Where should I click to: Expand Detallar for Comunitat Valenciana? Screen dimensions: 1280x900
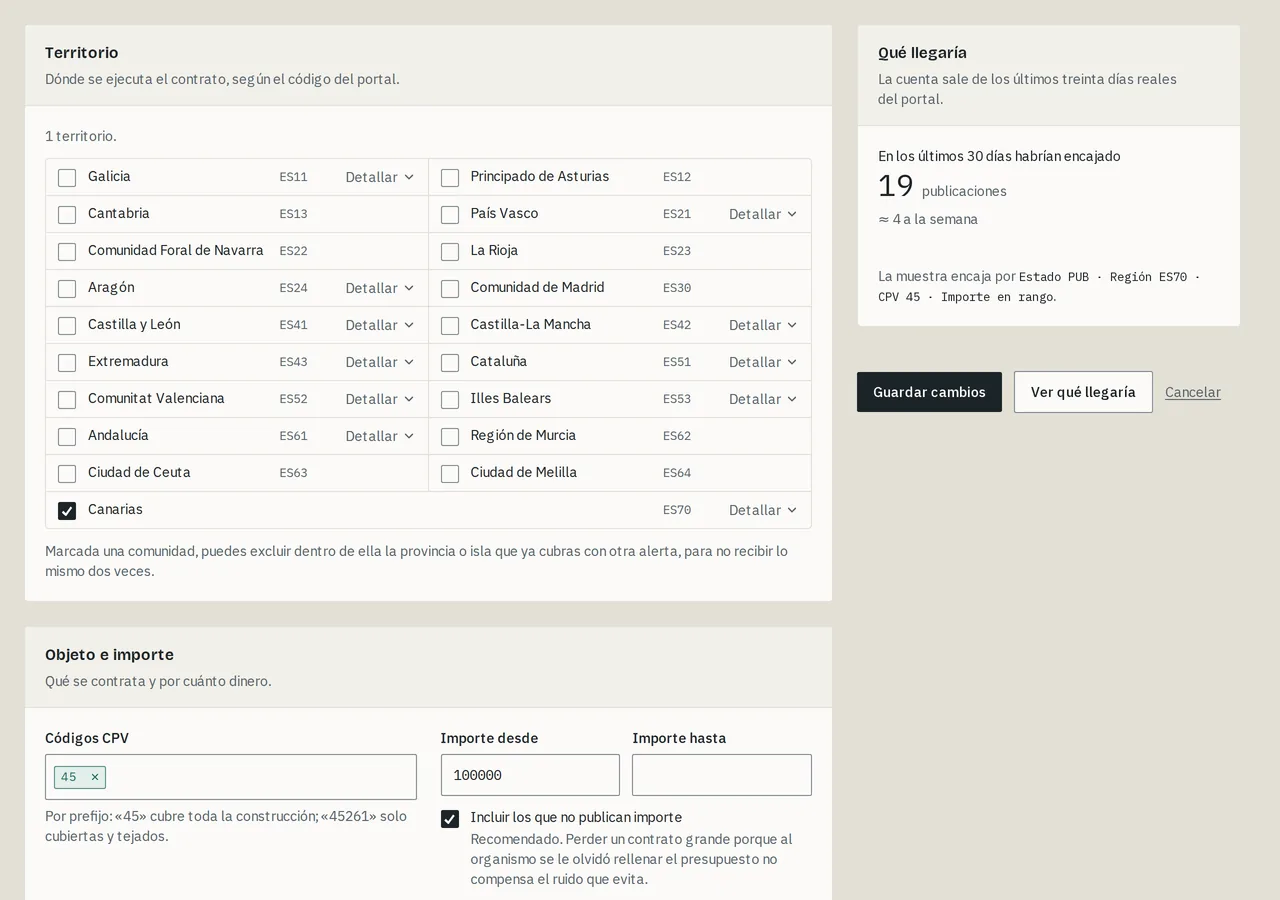380,399
